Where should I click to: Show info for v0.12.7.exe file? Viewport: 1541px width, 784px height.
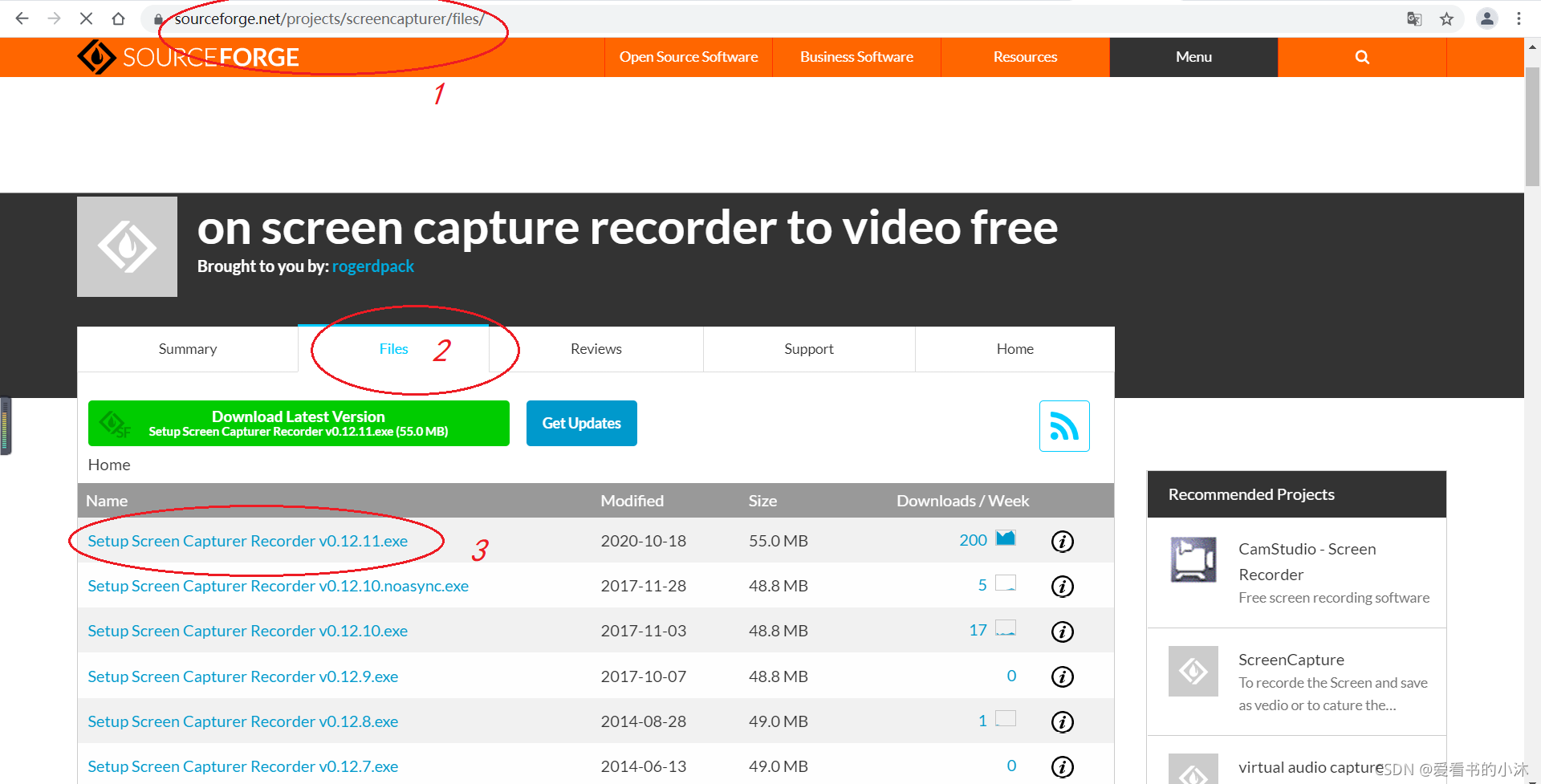point(1062,767)
